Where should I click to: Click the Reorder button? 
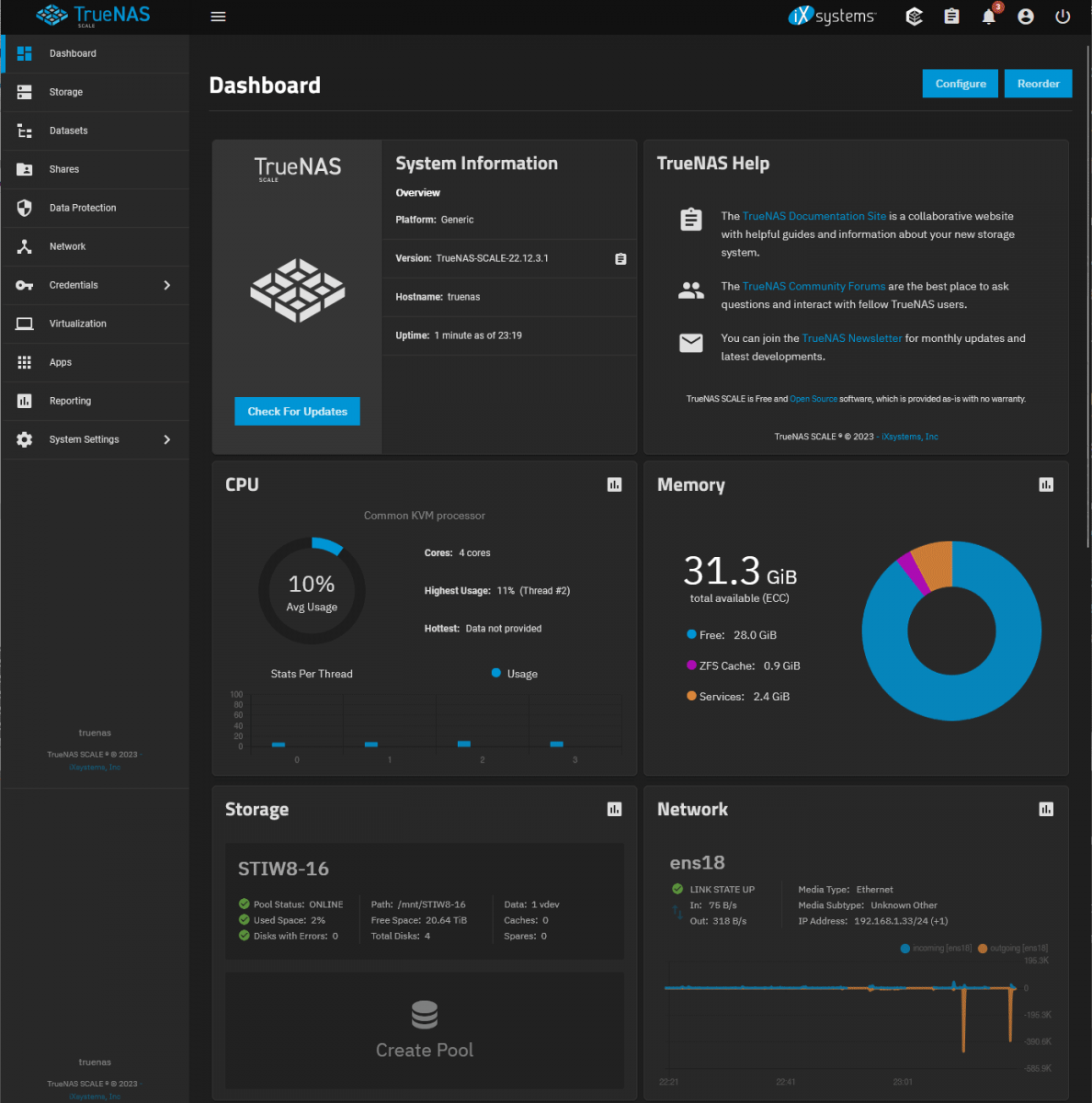click(1039, 84)
